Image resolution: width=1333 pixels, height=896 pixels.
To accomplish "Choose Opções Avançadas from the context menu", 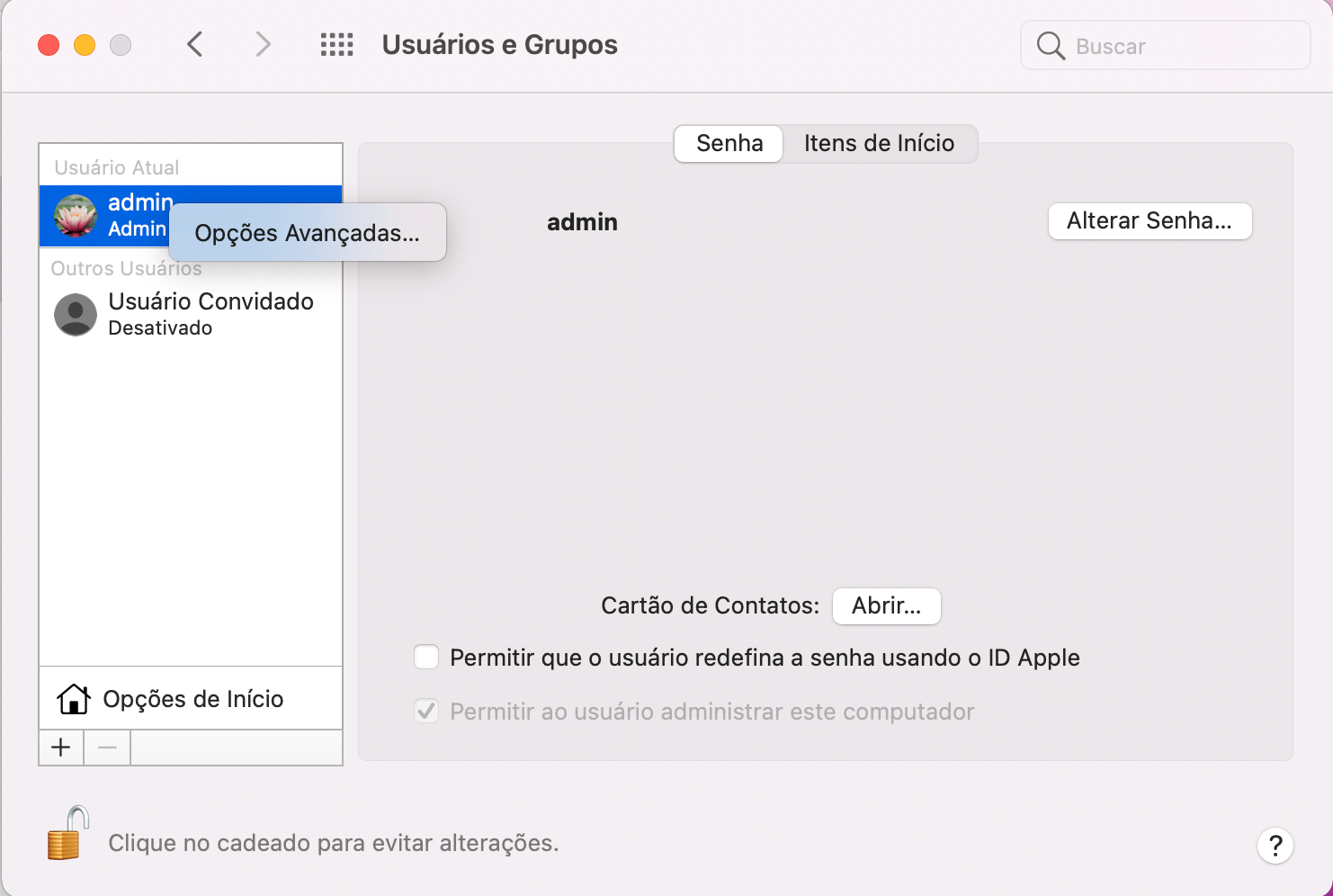I will pos(307,232).
